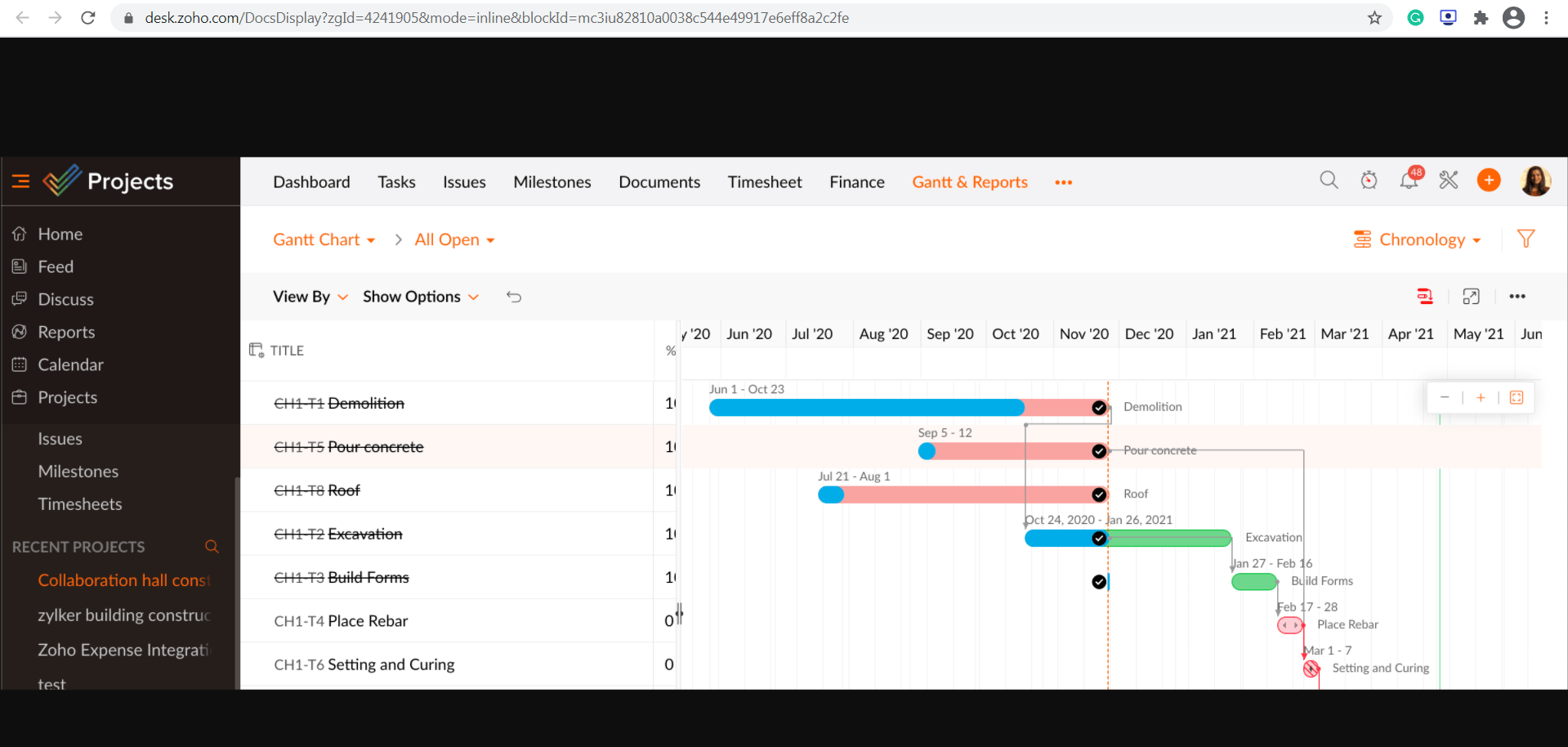Open the user profile avatar

point(1535,181)
